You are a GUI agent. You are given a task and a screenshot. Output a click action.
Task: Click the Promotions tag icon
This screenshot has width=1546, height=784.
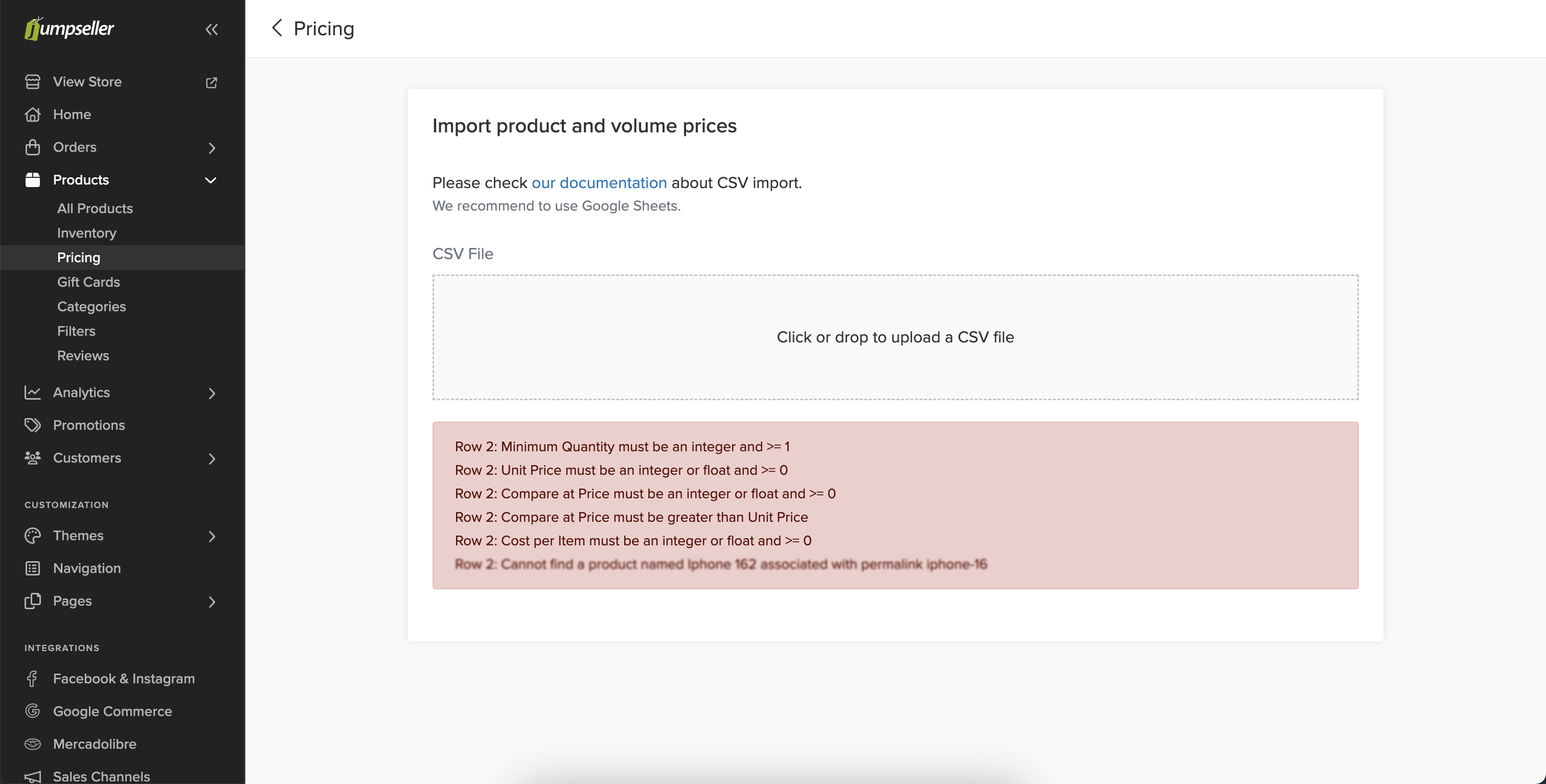click(32, 425)
